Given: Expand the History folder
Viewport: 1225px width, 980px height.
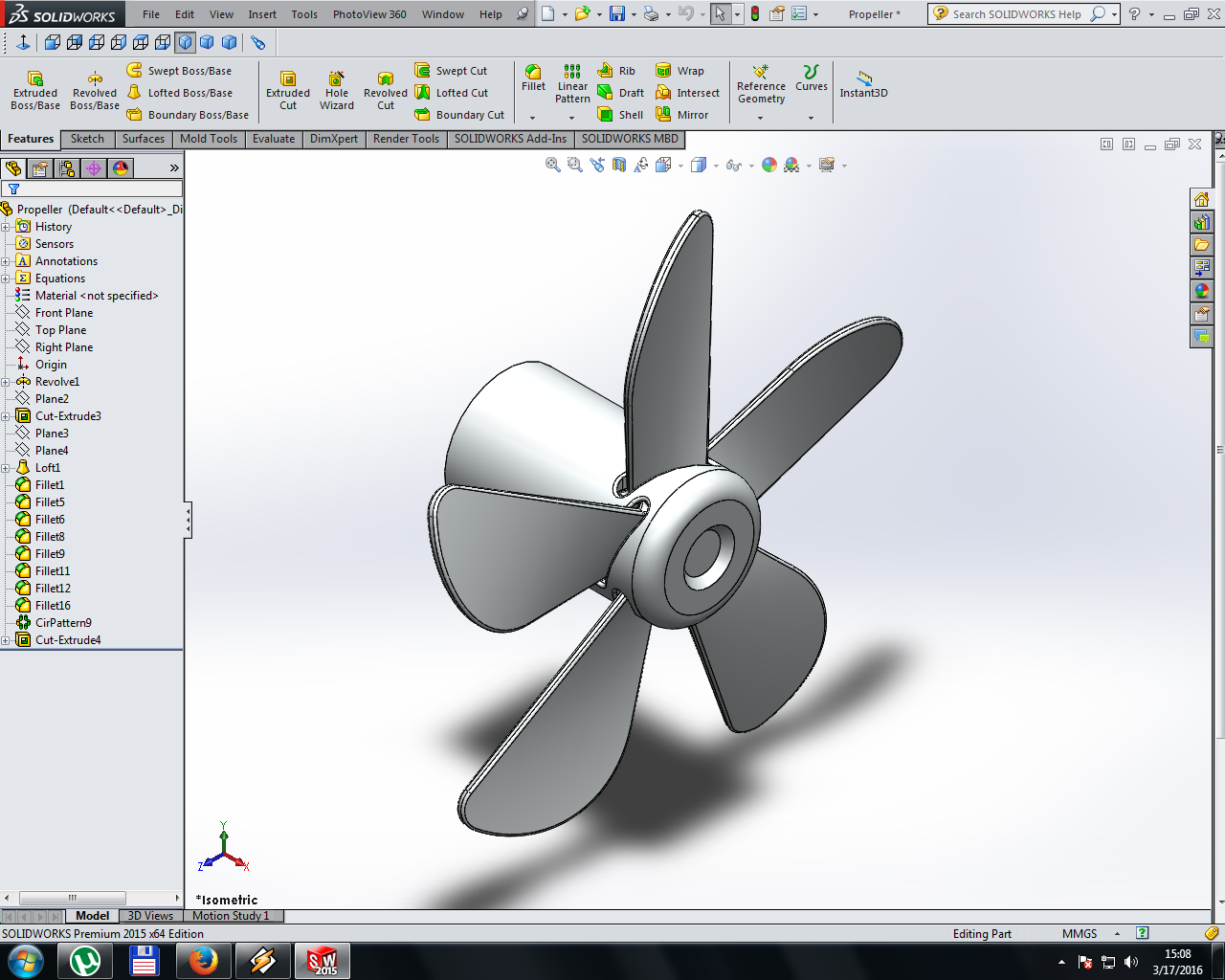Looking at the screenshot, I should [x=6, y=227].
